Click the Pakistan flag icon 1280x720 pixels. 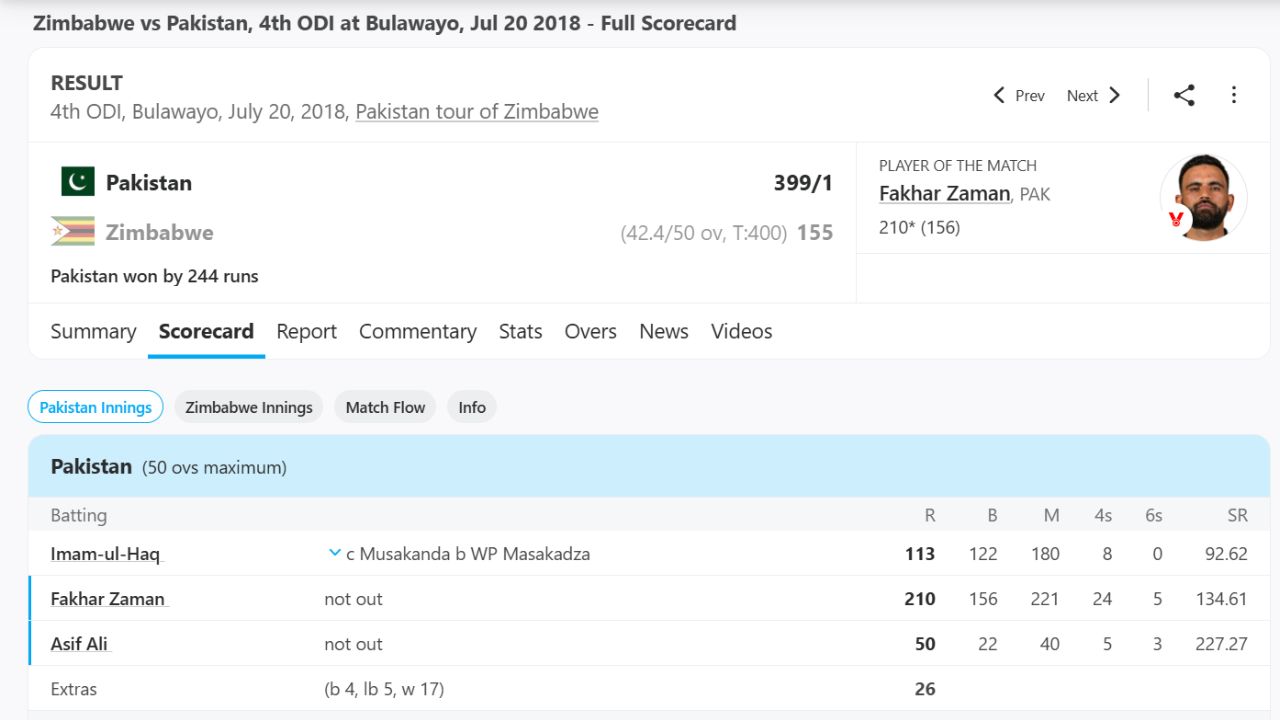pyautogui.click(x=78, y=182)
